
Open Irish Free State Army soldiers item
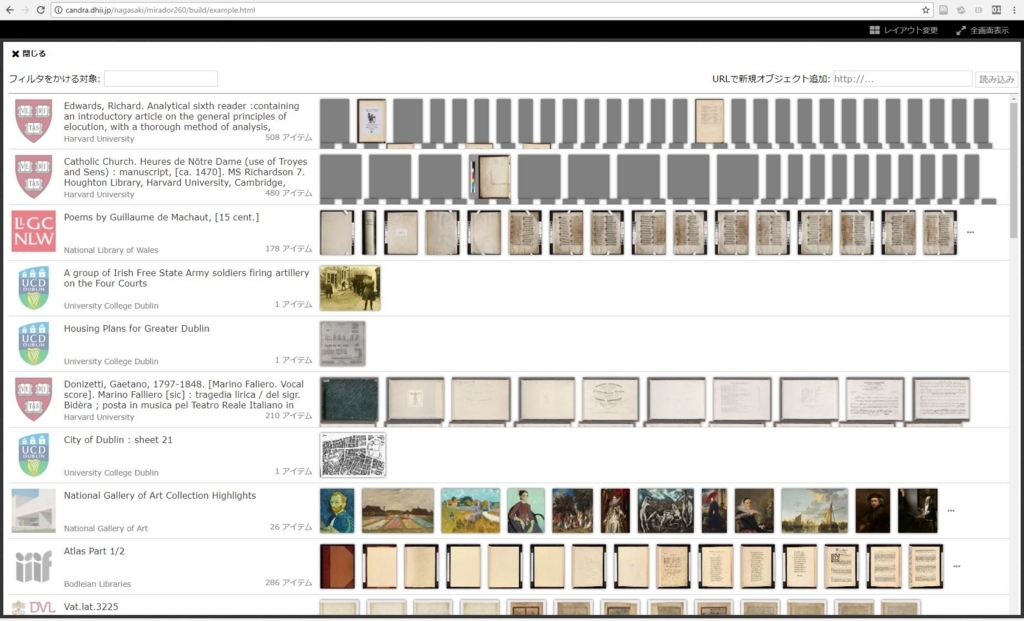pos(186,278)
